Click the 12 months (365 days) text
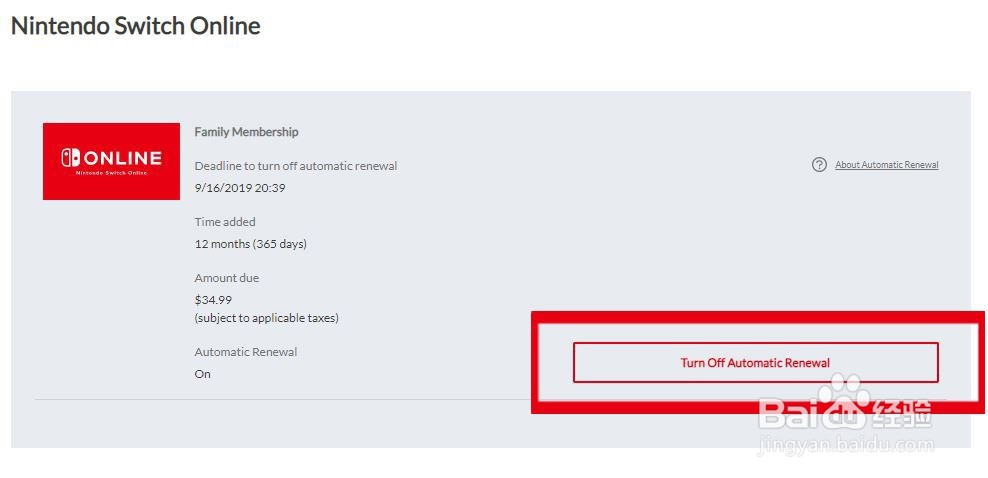 pos(251,244)
